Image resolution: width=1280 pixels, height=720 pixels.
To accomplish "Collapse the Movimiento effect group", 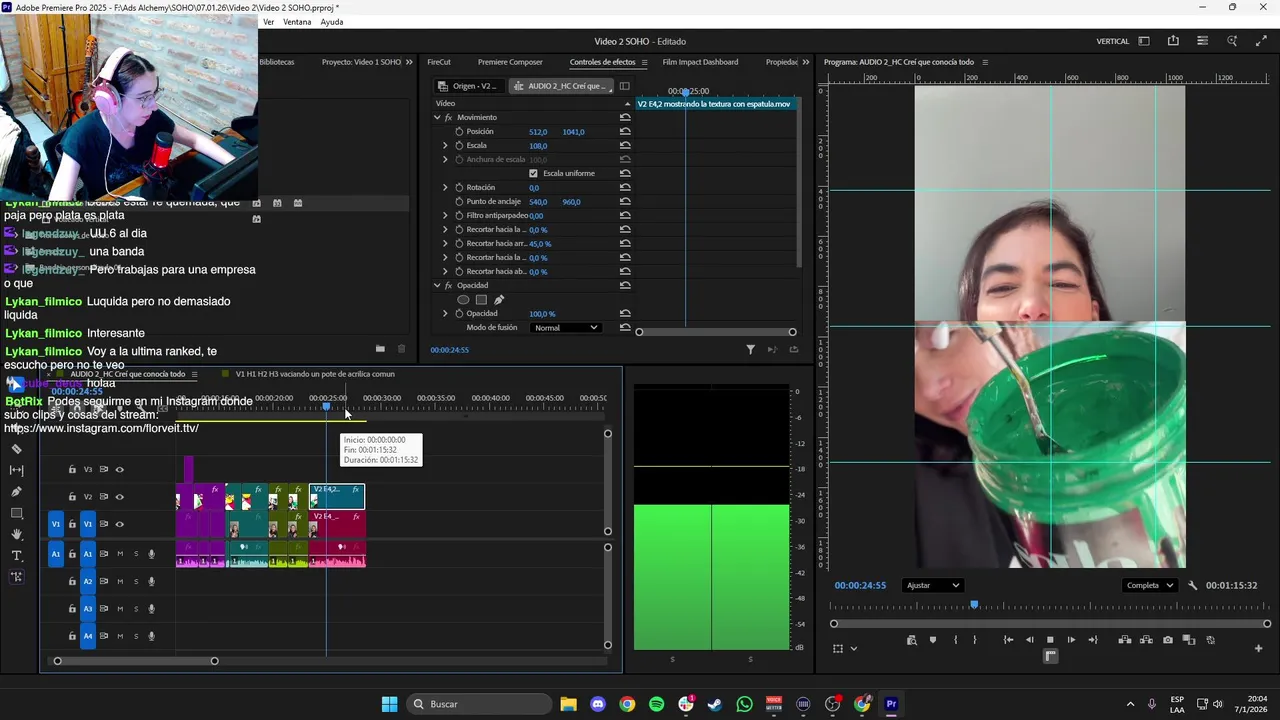I will click(437, 117).
